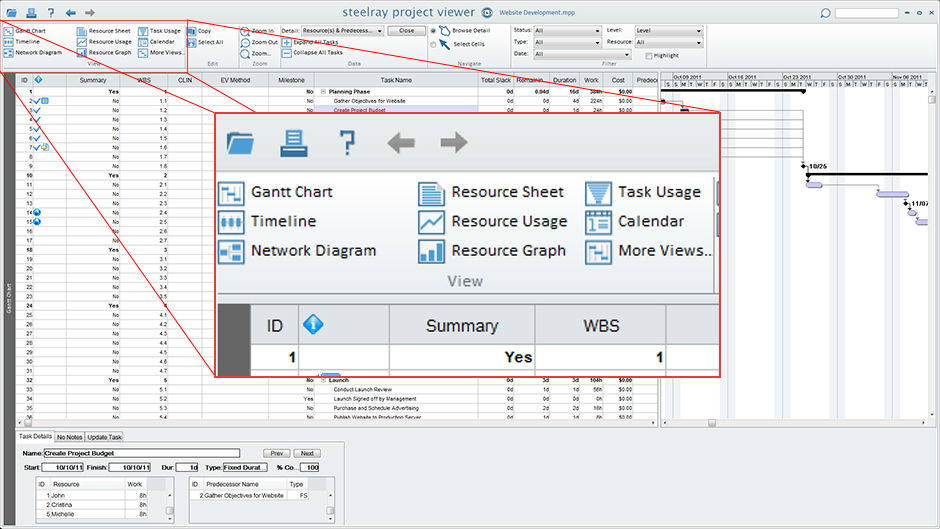Switch to the No Notes tab

pyautogui.click(x=70, y=437)
